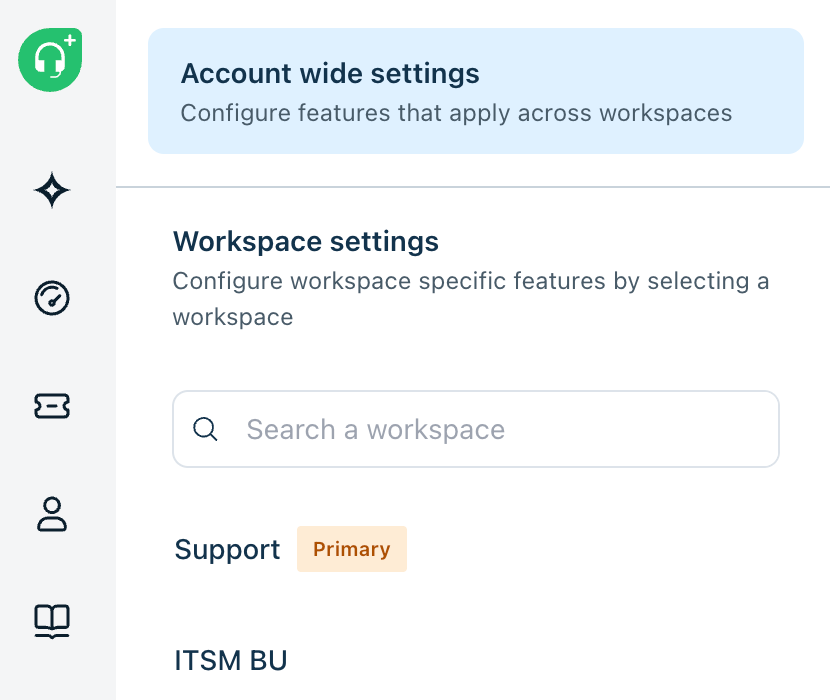830x700 pixels.
Task: Click into the 'Search a workspace' field
Action: click(476, 429)
